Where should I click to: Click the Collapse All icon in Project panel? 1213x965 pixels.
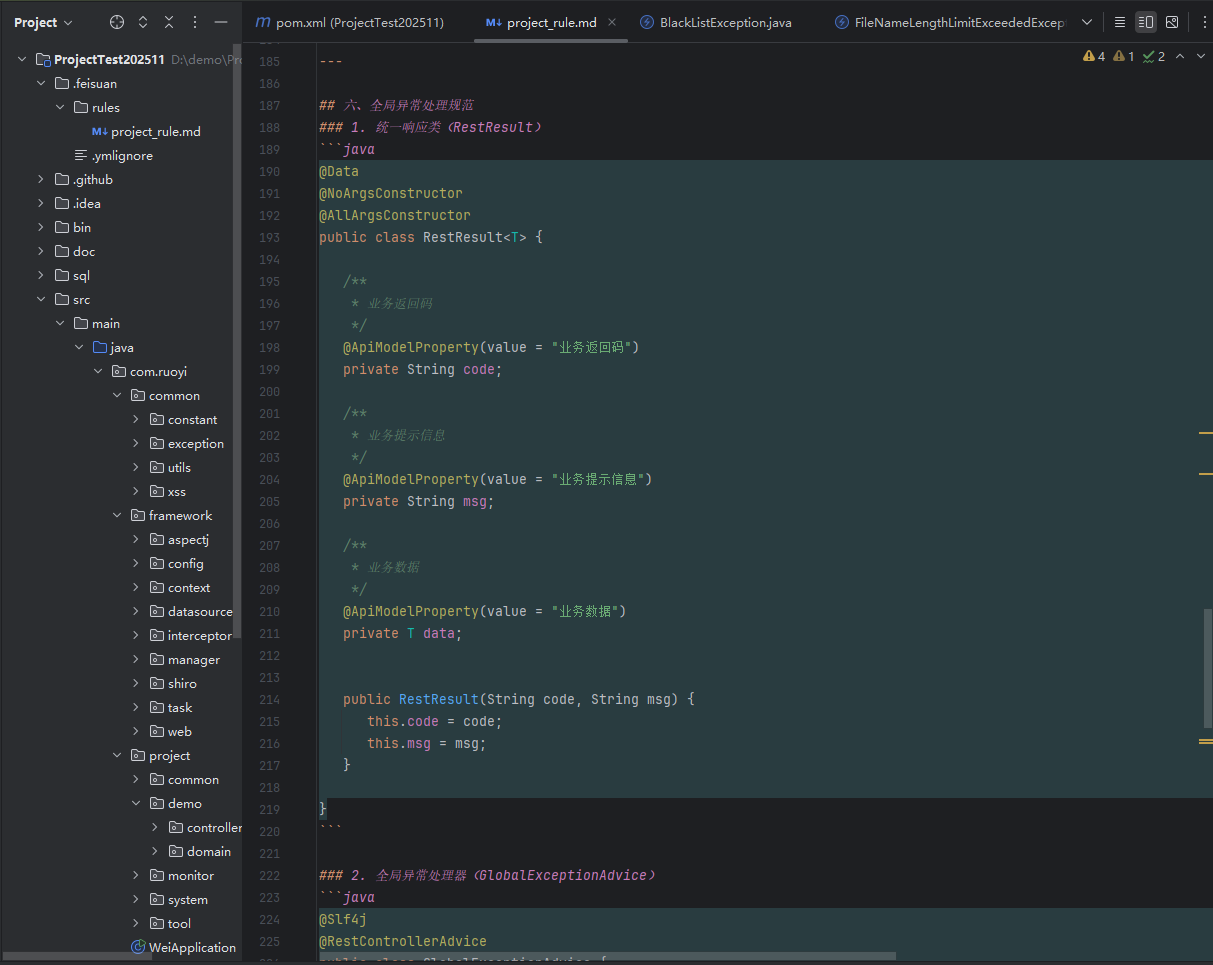coord(169,22)
